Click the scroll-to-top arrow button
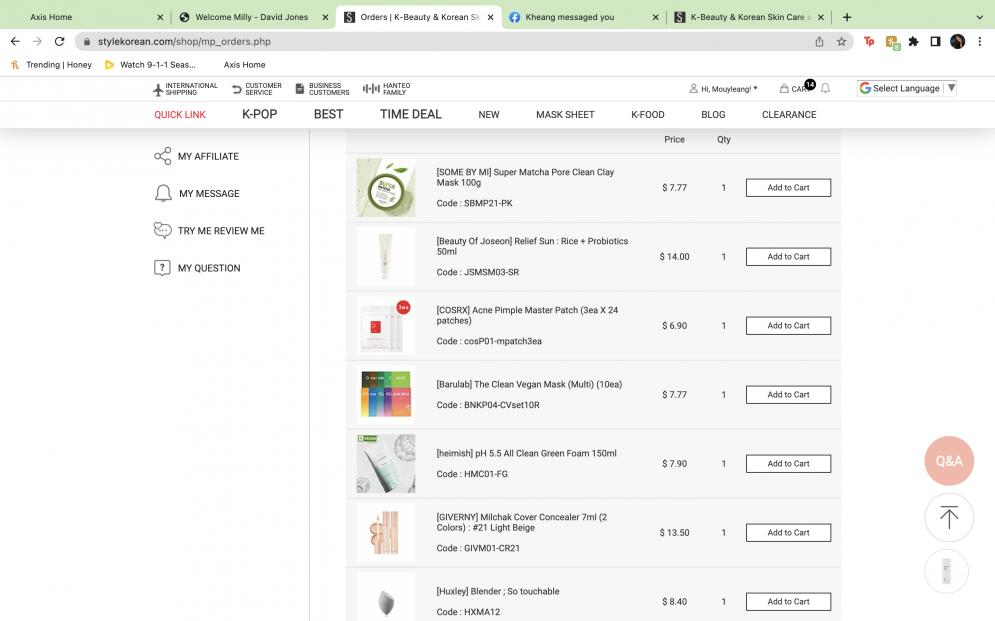This screenshot has width=995, height=621. [x=948, y=517]
